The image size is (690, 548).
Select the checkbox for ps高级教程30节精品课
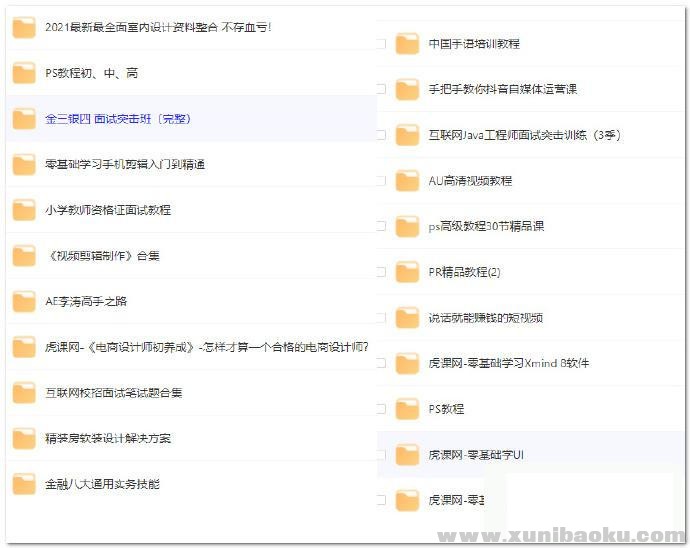coord(381,227)
